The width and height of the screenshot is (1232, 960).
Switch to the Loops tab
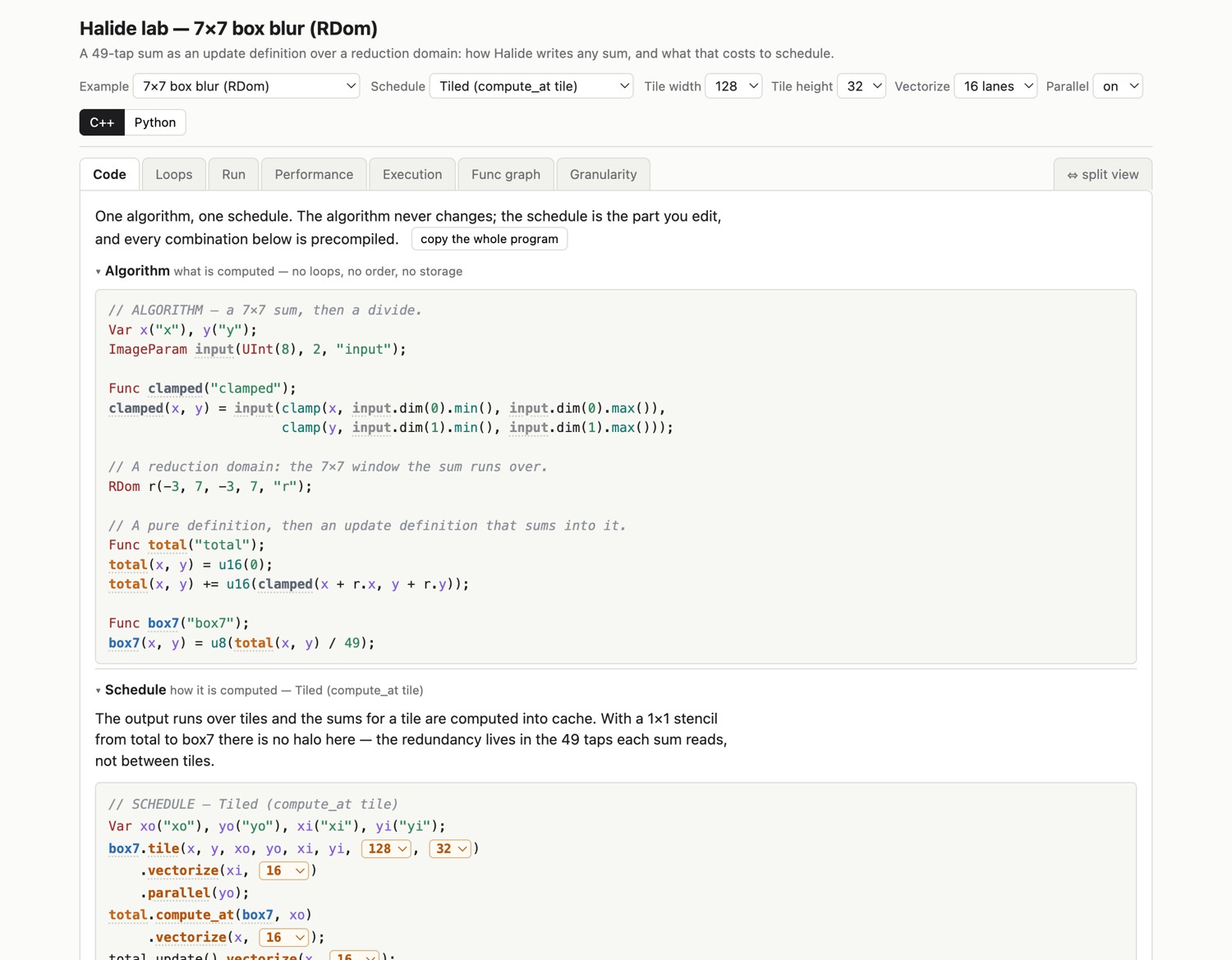coord(174,174)
